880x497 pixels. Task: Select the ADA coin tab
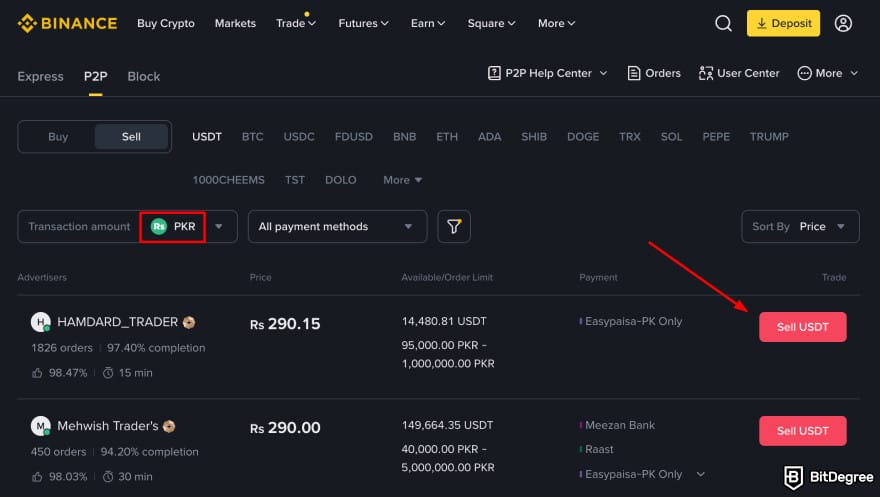click(489, 137)
